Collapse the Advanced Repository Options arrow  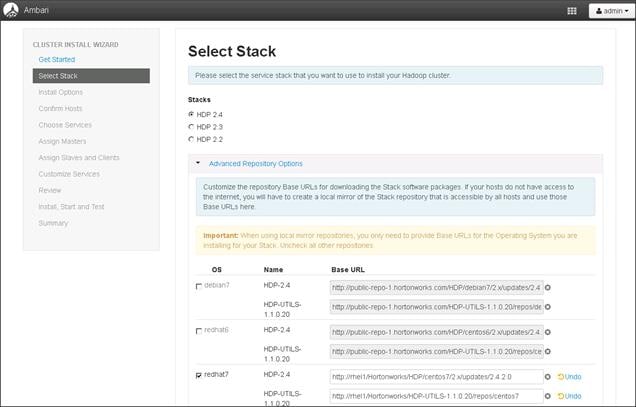coord(198,163)
